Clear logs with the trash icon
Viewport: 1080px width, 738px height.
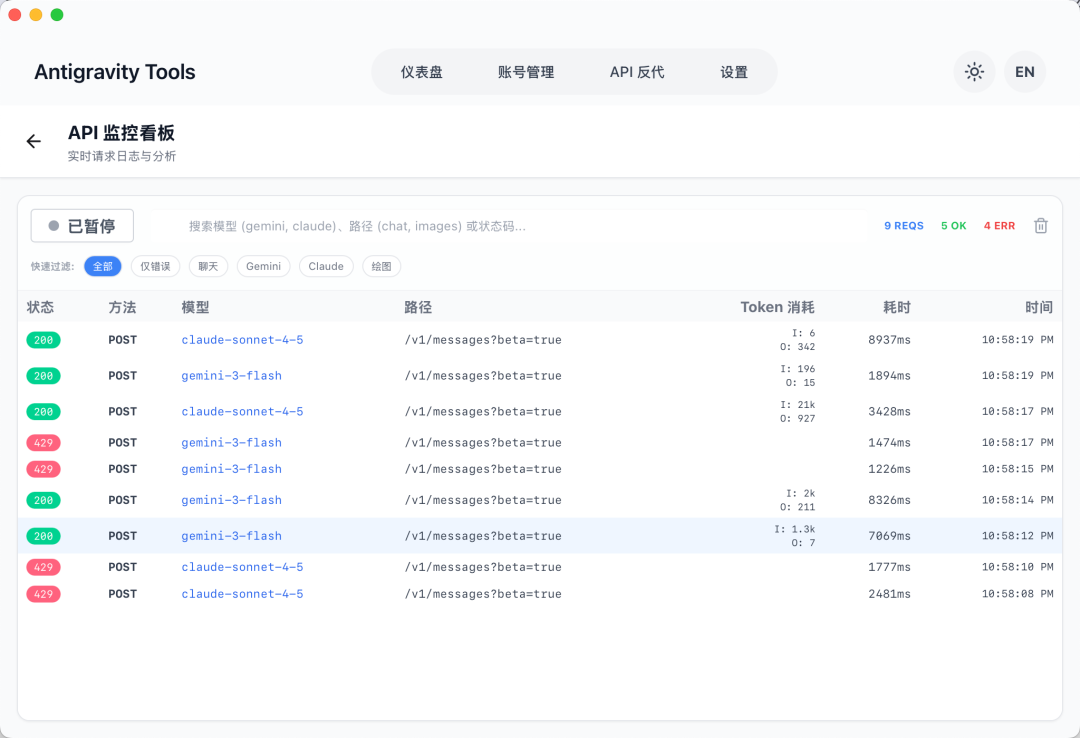(x=1040, y=226)
